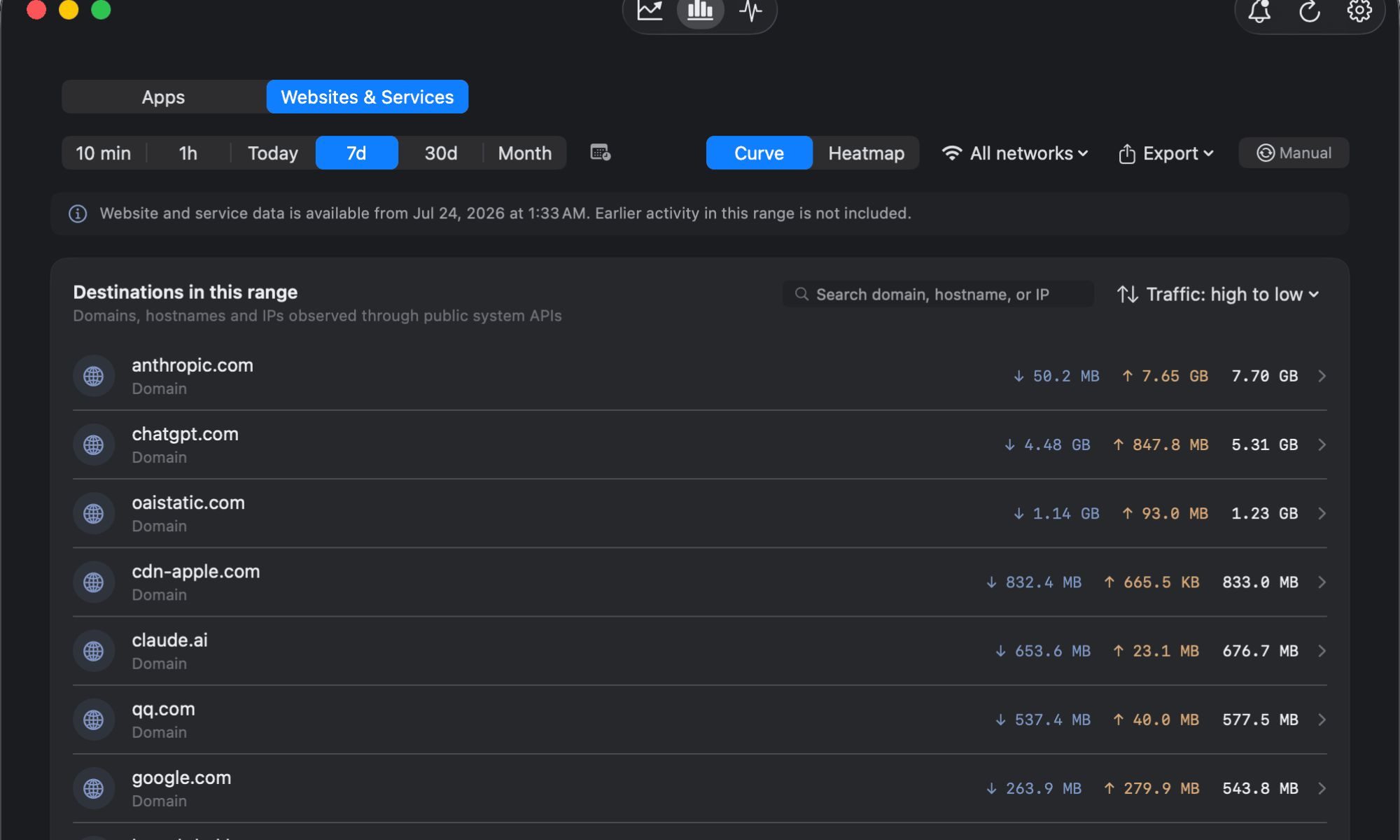Select the bar chart statistics icon
1400x840 pixels.
[700, 10]
